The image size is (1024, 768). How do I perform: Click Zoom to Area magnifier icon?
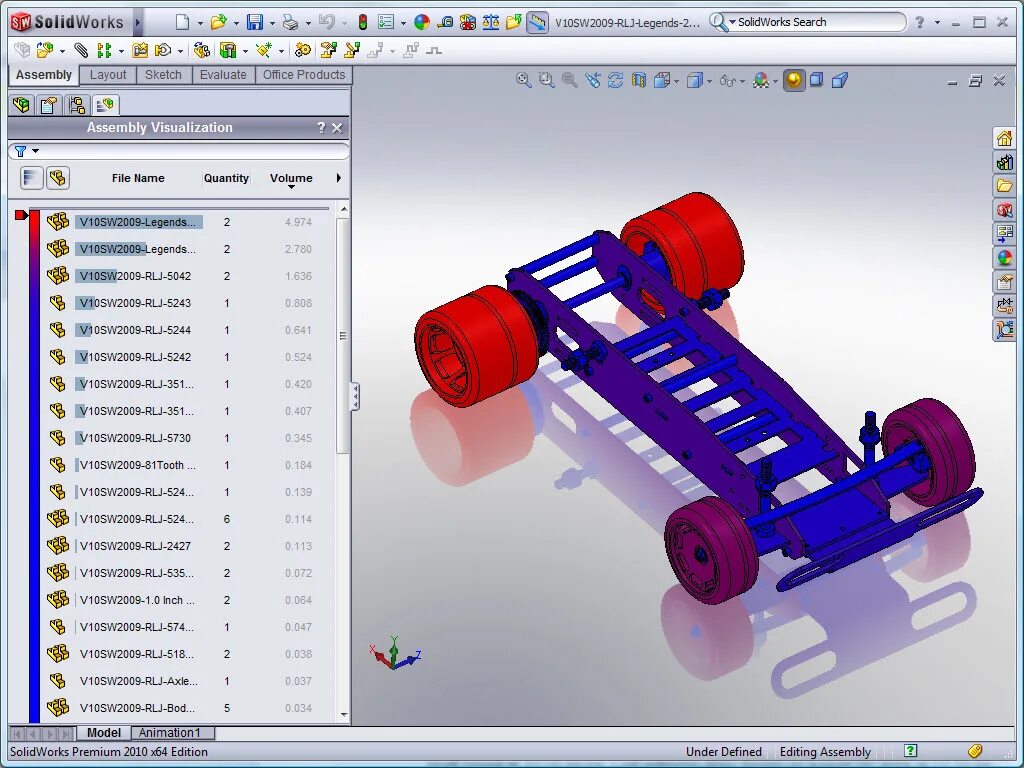(547, 80)
